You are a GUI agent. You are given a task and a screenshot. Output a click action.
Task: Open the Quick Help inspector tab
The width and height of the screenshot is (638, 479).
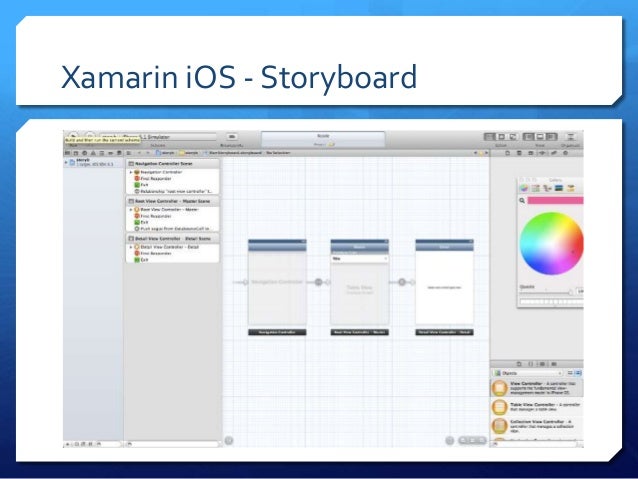[x=519, y=153]
